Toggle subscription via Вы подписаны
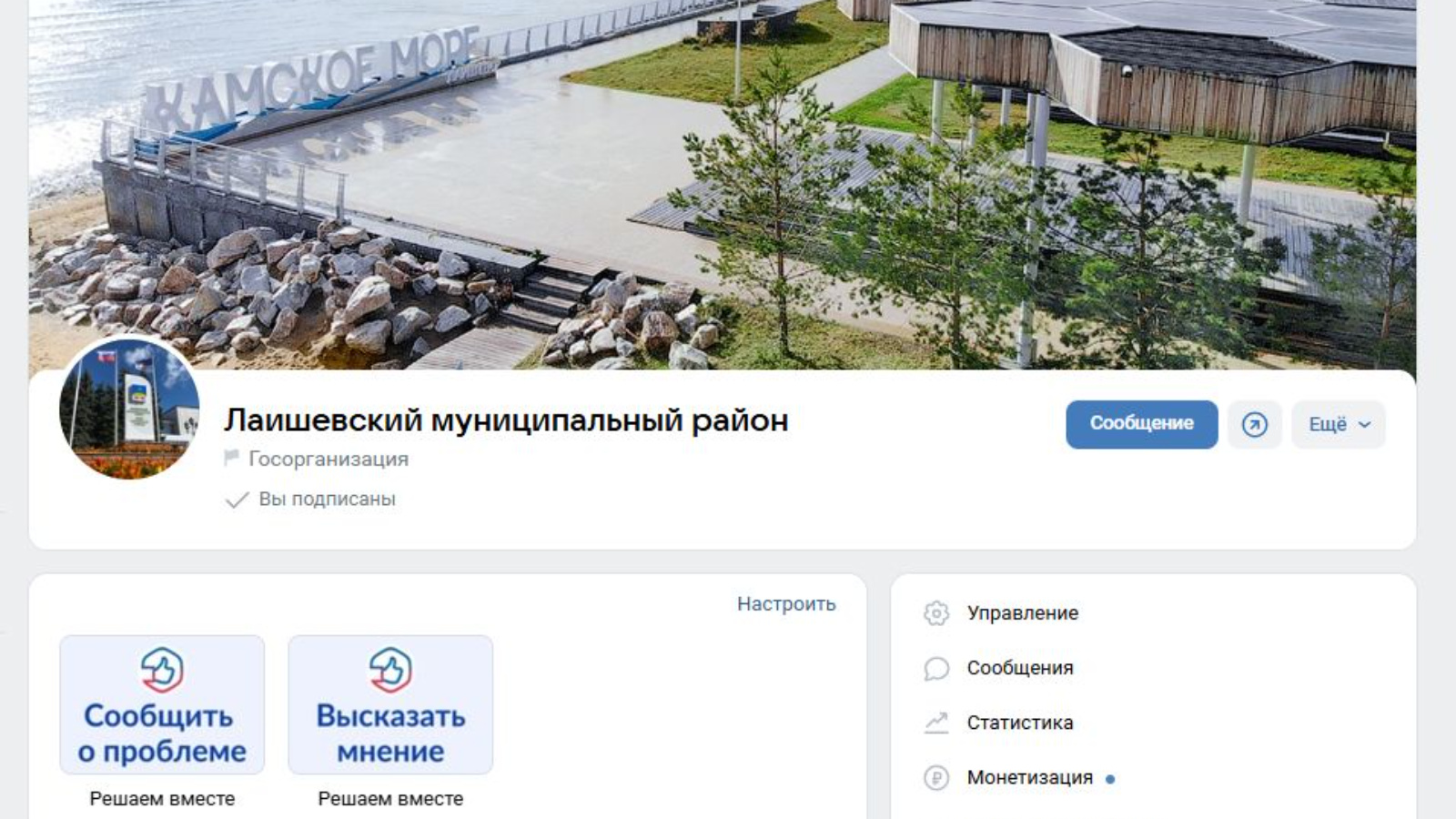Screen dimensions: 1456x819 coord(310,500)
